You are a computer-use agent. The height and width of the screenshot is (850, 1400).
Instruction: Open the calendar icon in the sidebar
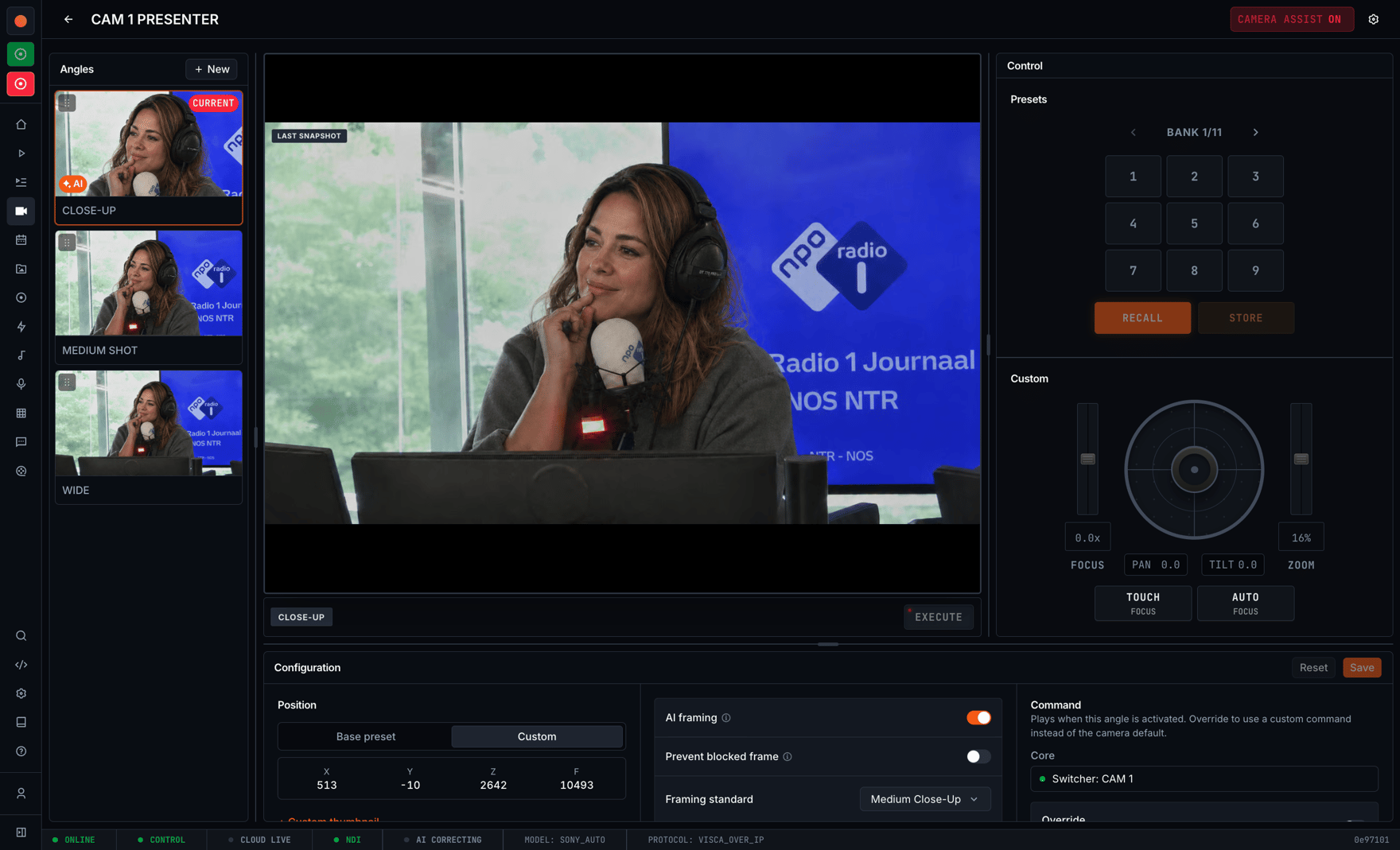pyautogui.click(x=21, y=240)
